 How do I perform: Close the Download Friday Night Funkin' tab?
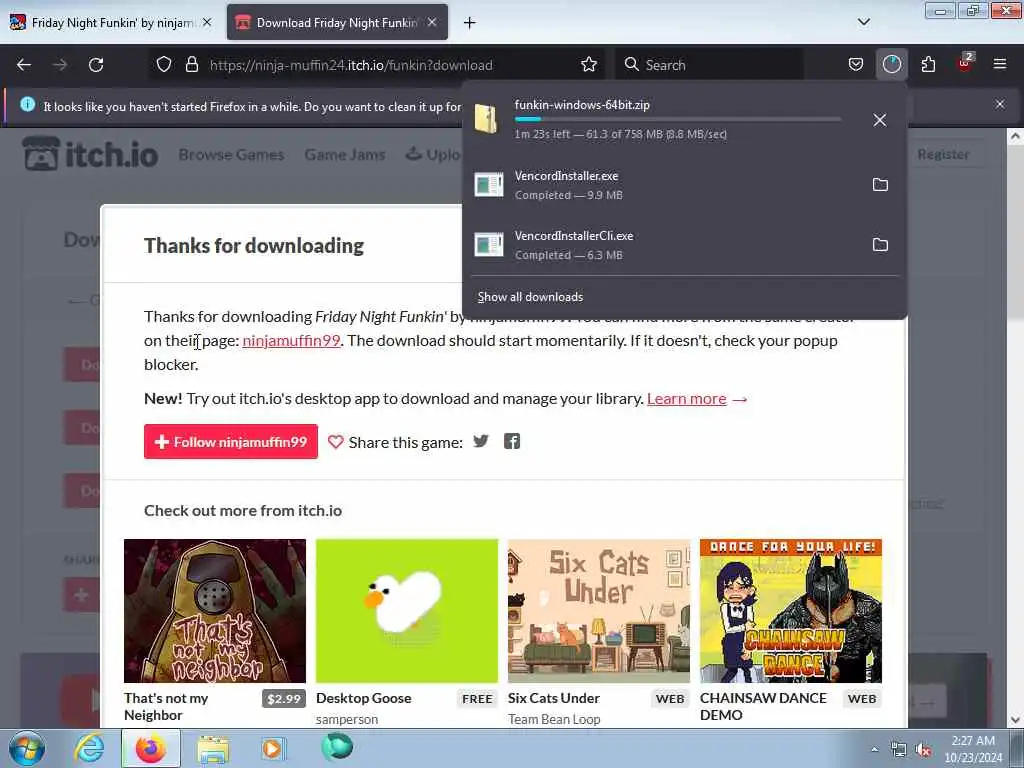[x=432, y=22]
